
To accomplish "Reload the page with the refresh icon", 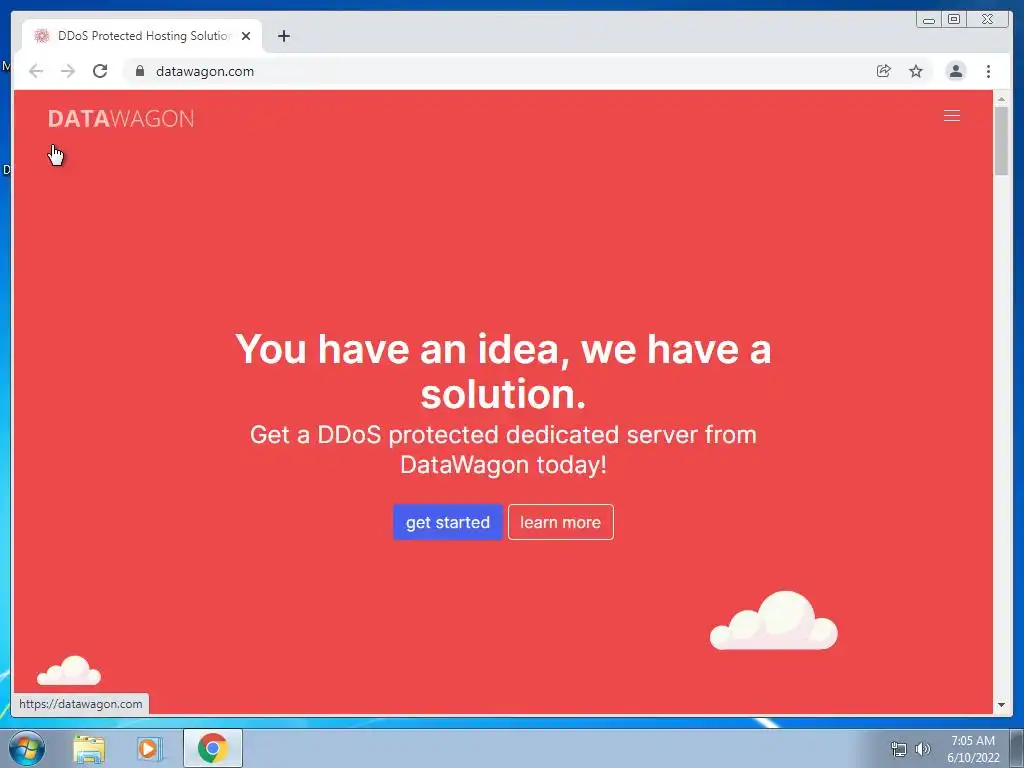I will coord(100,71).
